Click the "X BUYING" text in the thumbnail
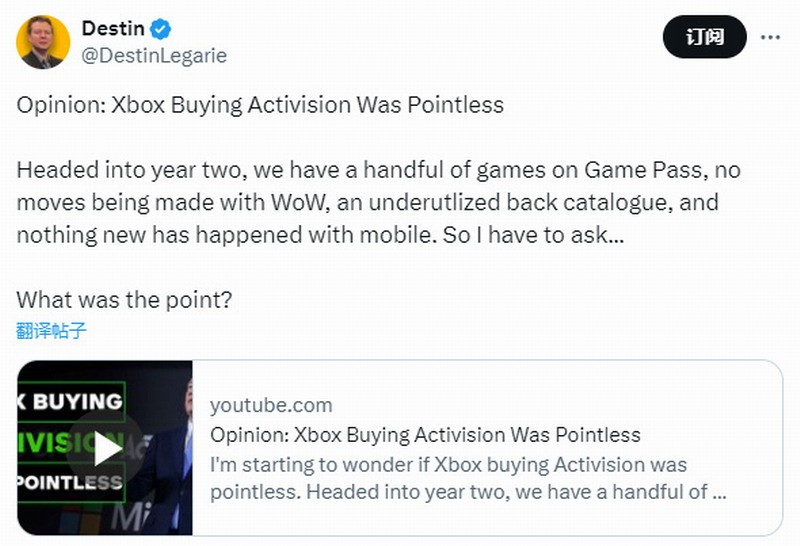 coord(70,402)
